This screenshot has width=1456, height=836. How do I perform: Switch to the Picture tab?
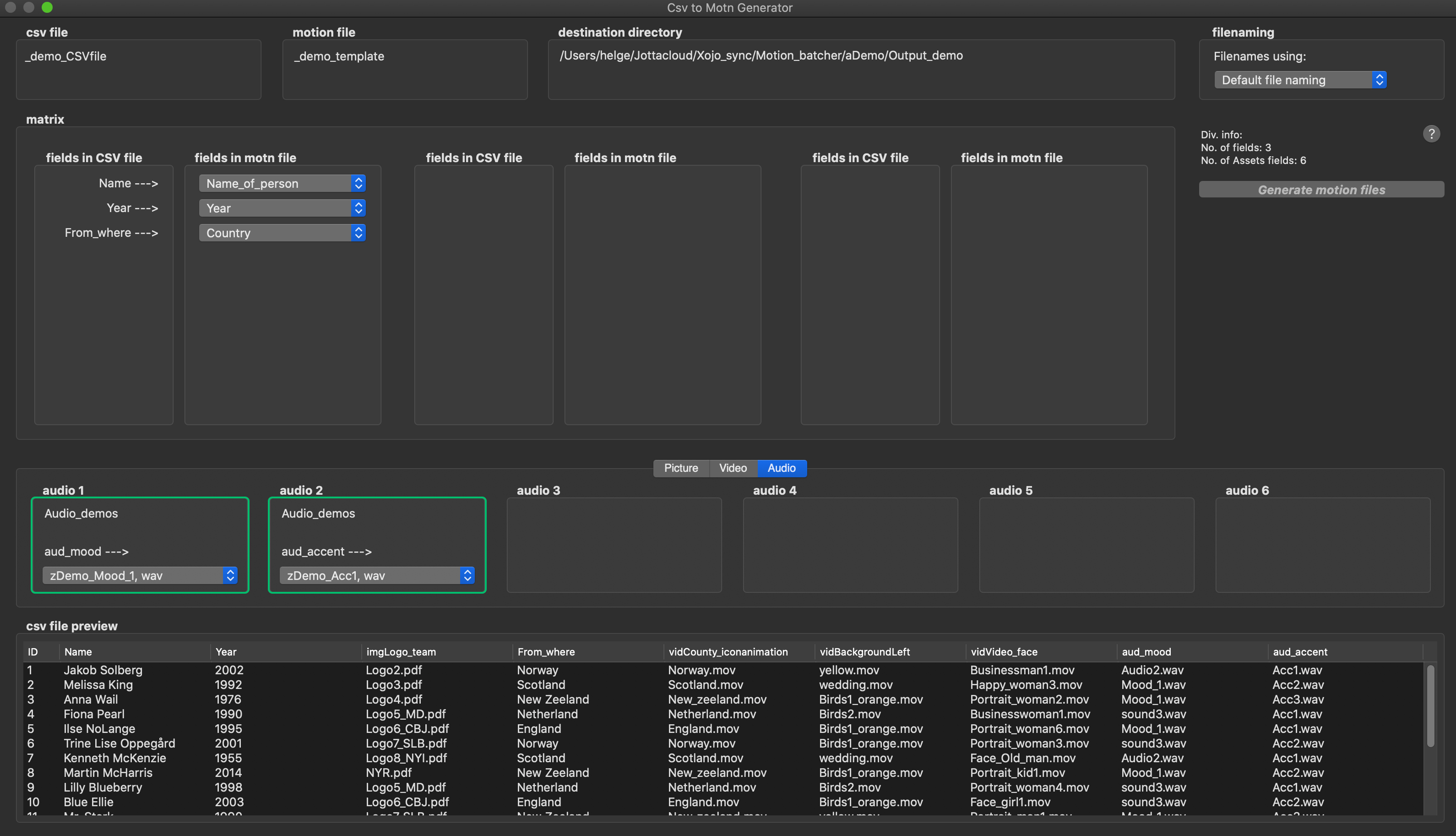(x=681, y=468)
